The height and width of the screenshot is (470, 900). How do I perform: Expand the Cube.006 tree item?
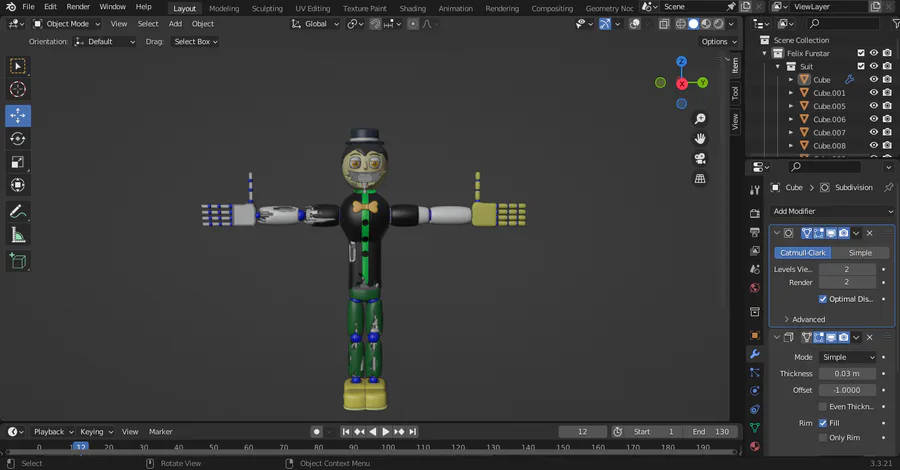(791, 119)
